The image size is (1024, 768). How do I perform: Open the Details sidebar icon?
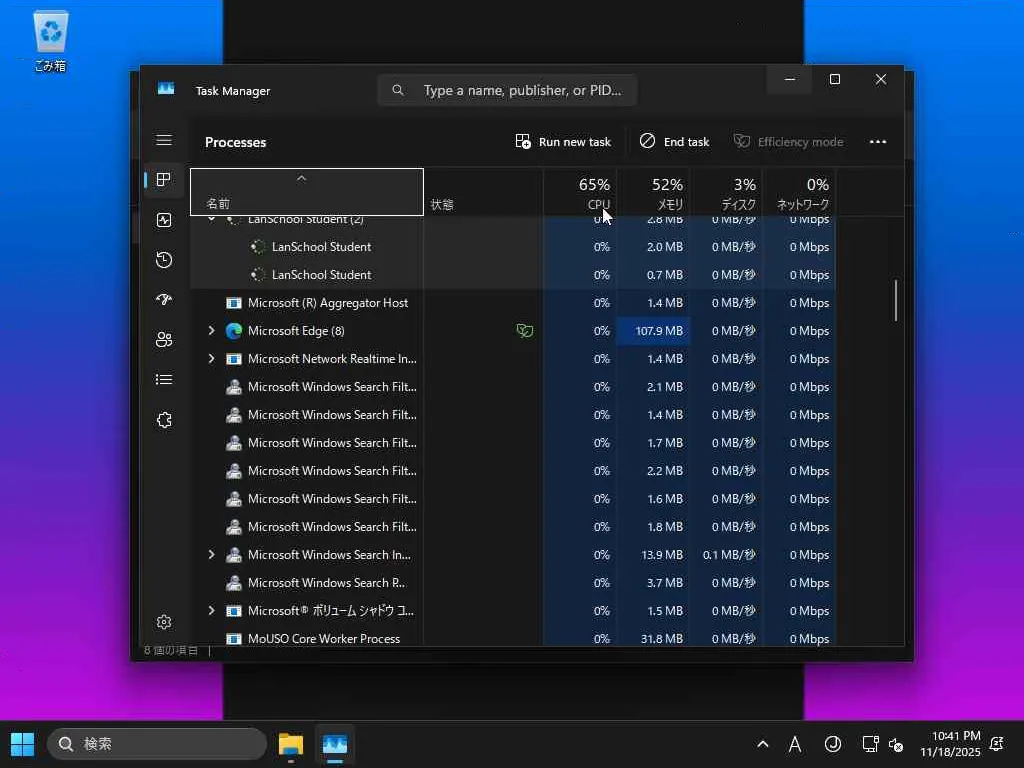click(x=164, y=379)
